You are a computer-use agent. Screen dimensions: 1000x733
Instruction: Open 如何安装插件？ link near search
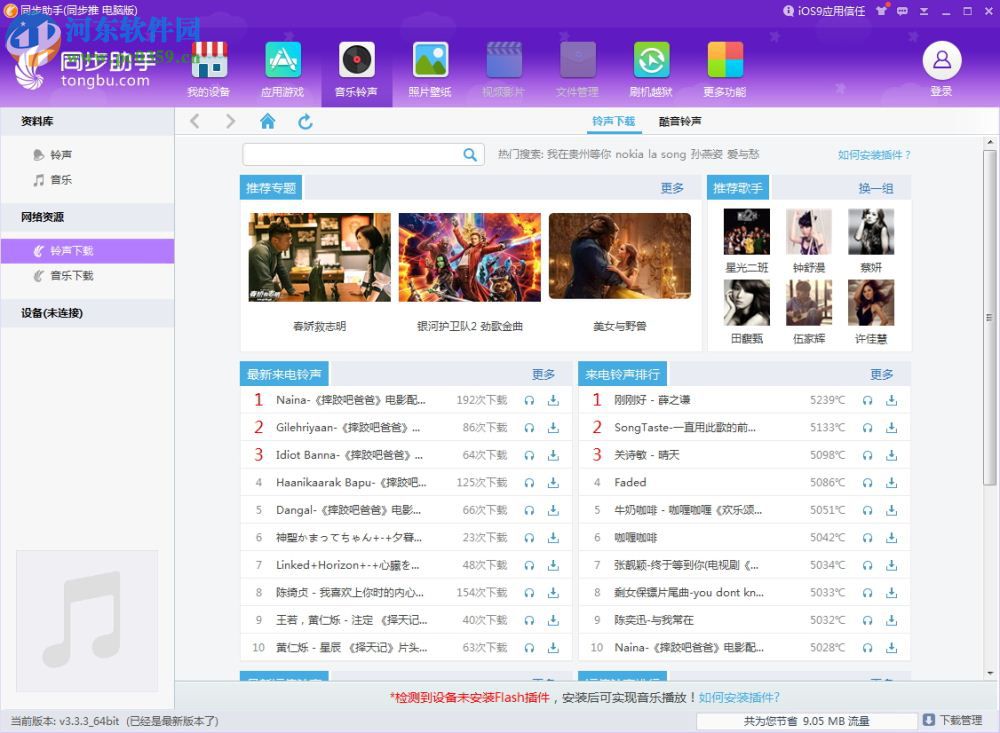click(874, 155)
